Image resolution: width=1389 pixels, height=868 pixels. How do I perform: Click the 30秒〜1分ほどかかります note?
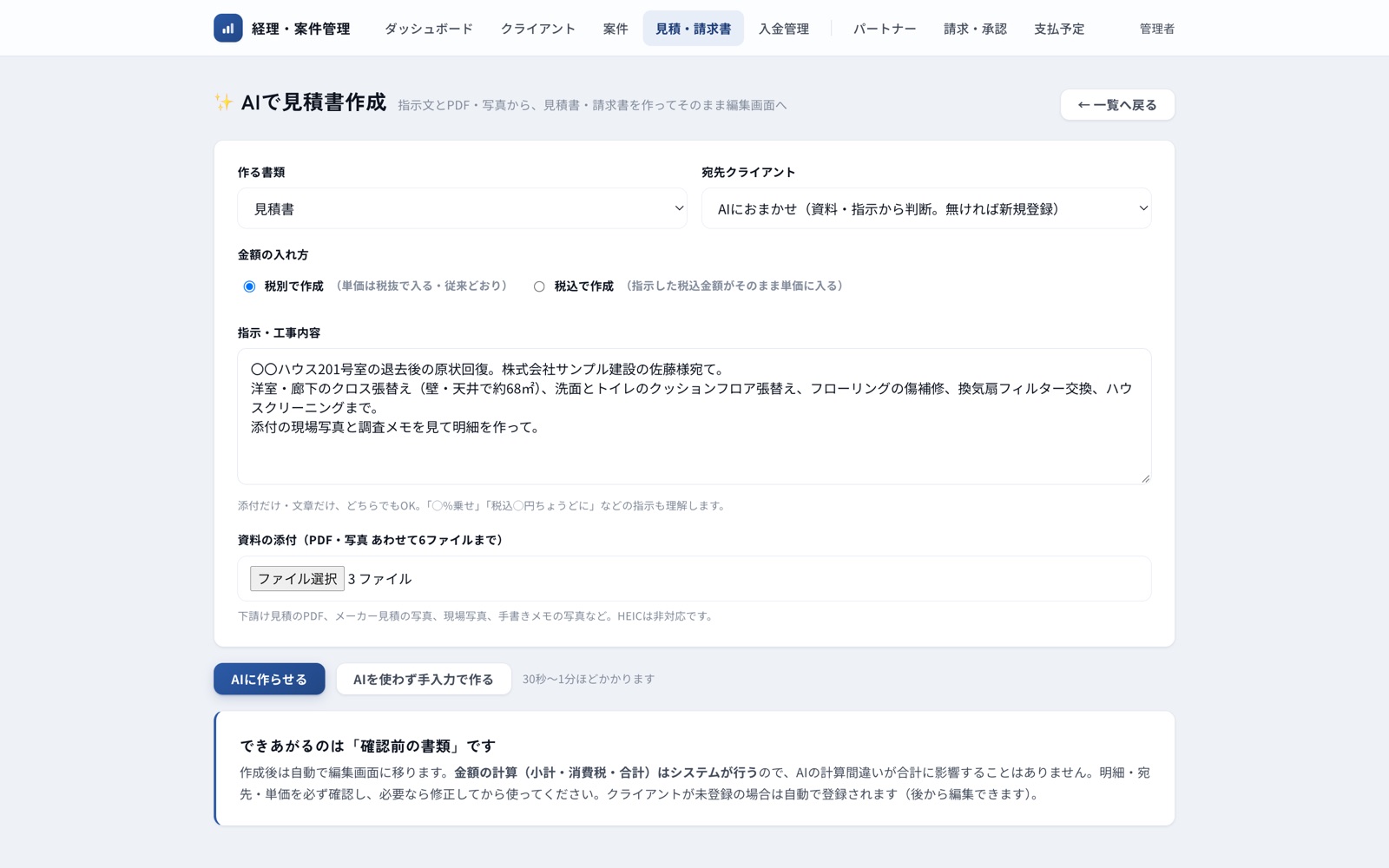coord(589,679)
